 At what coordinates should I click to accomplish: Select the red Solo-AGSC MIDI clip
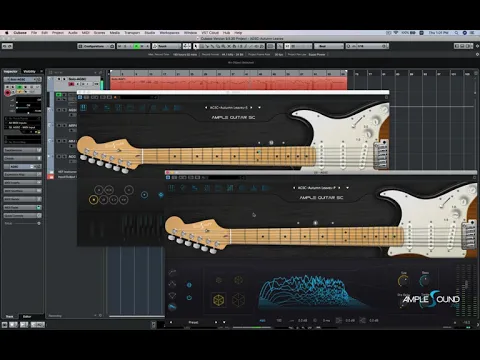(x=228, y=83)
